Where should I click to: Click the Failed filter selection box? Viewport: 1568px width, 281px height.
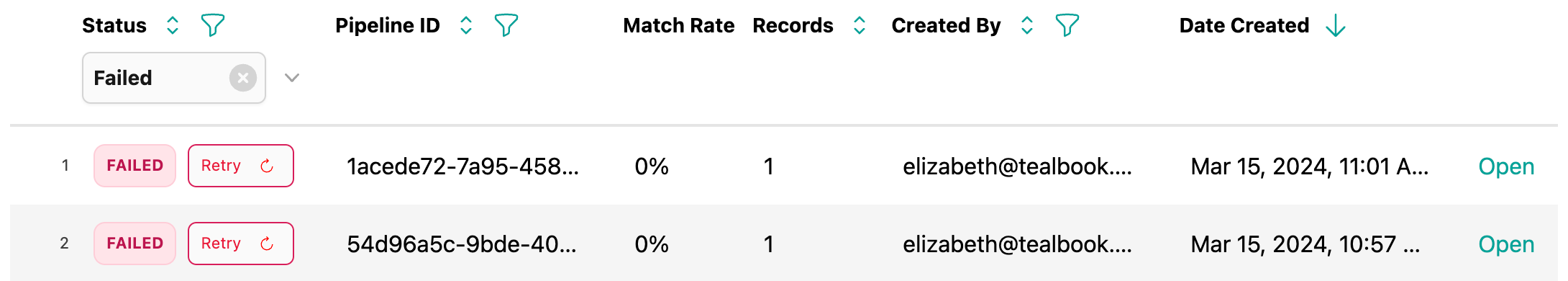[x=174, y=78]
